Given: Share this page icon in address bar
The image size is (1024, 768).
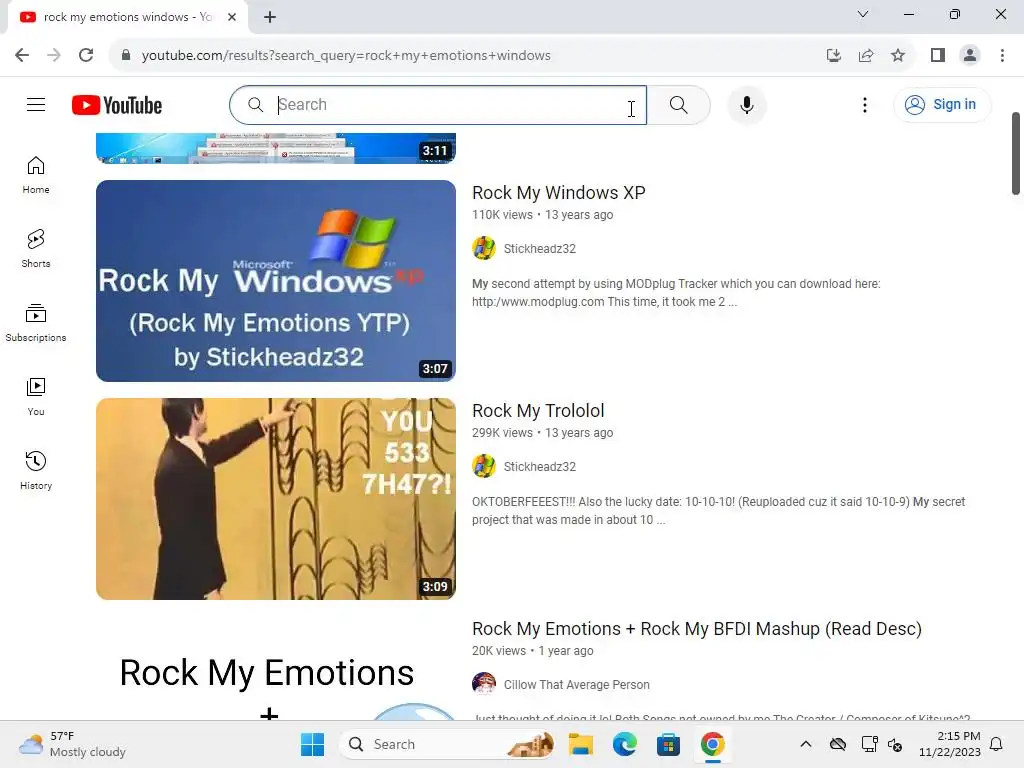Looking at the screenshot, I should click(866, 56).
